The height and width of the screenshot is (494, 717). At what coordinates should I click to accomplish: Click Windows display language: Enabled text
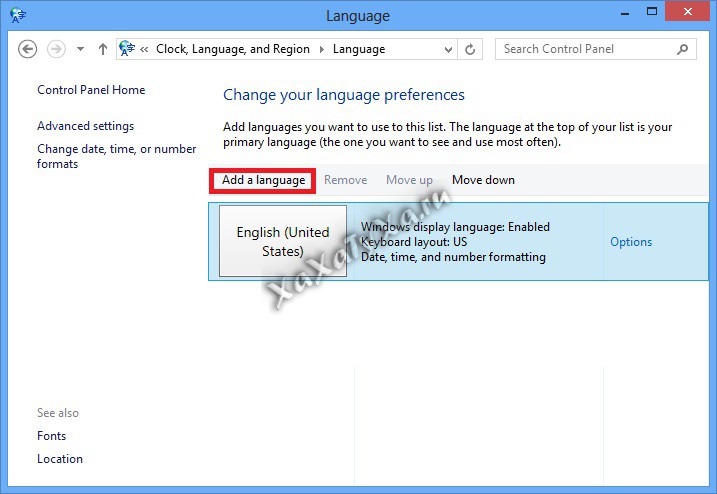pos(455,227)
